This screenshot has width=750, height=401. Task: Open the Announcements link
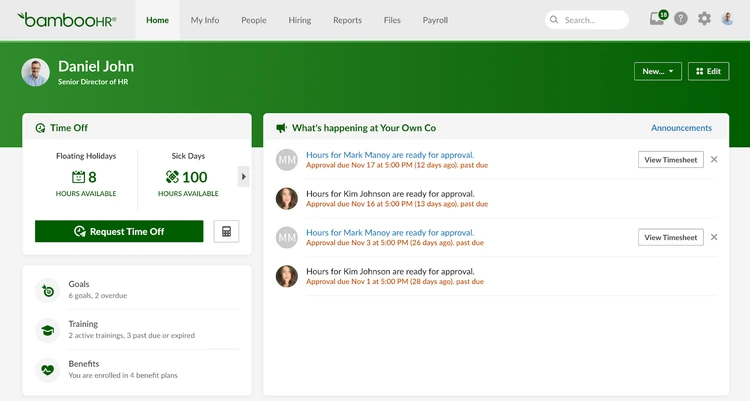[681, 128]
